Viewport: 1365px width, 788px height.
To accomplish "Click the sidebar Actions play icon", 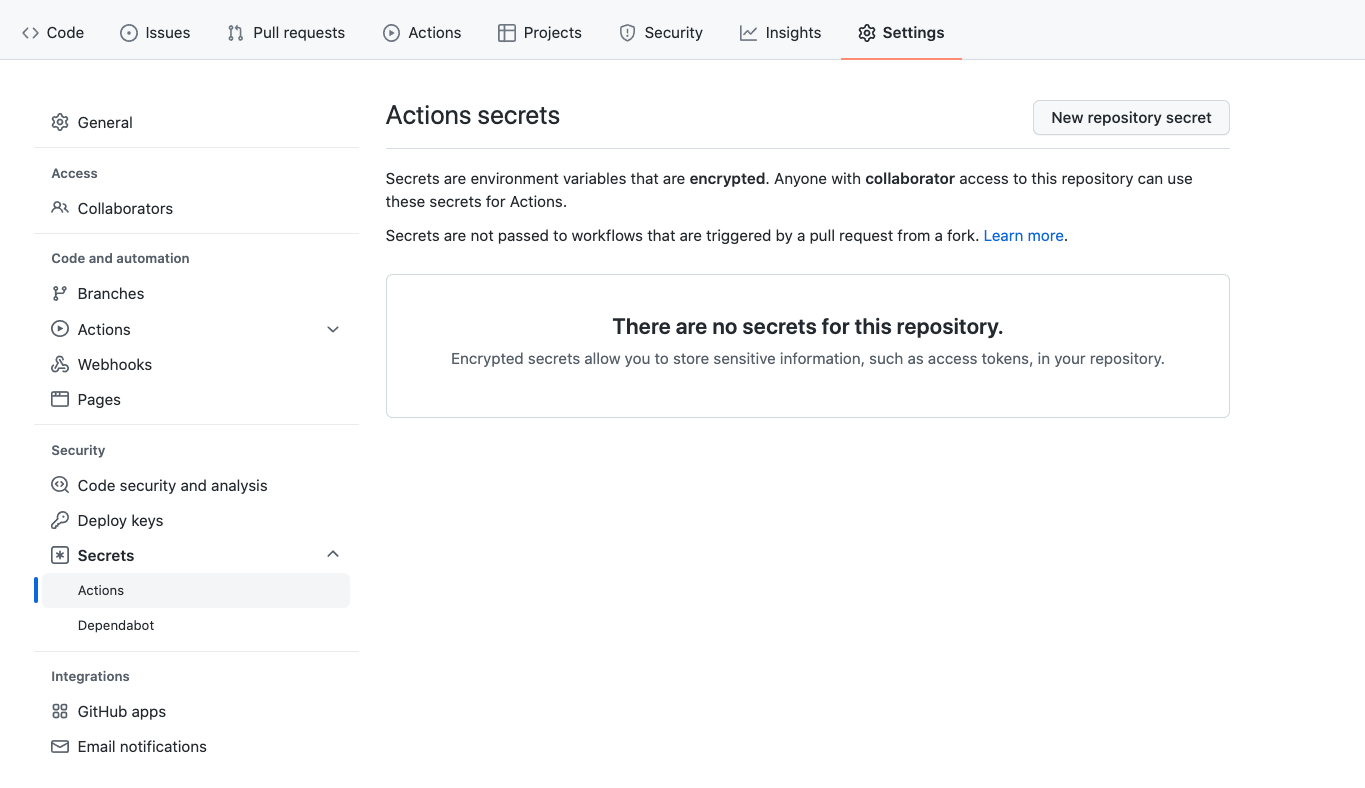I will 60,329.
